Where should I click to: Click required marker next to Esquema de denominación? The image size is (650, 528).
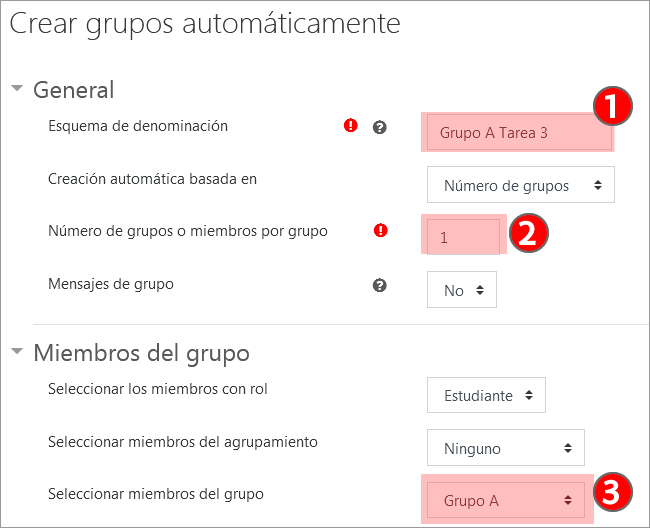[x=351, y=126]
